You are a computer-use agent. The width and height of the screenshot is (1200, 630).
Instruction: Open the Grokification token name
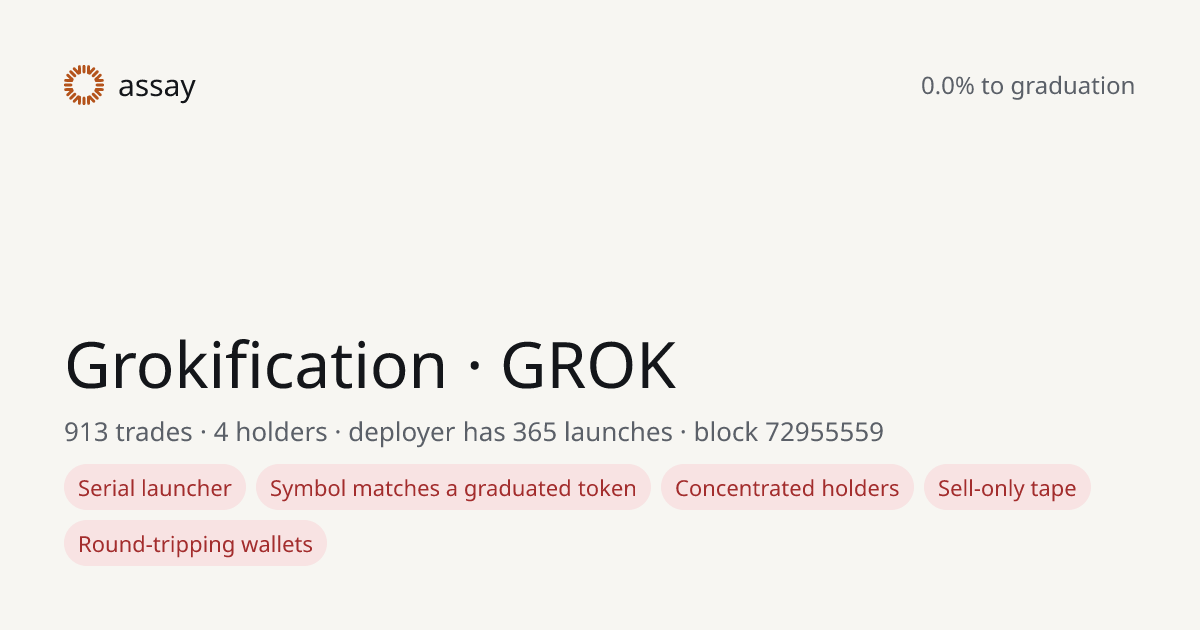[x=256, y=365]
